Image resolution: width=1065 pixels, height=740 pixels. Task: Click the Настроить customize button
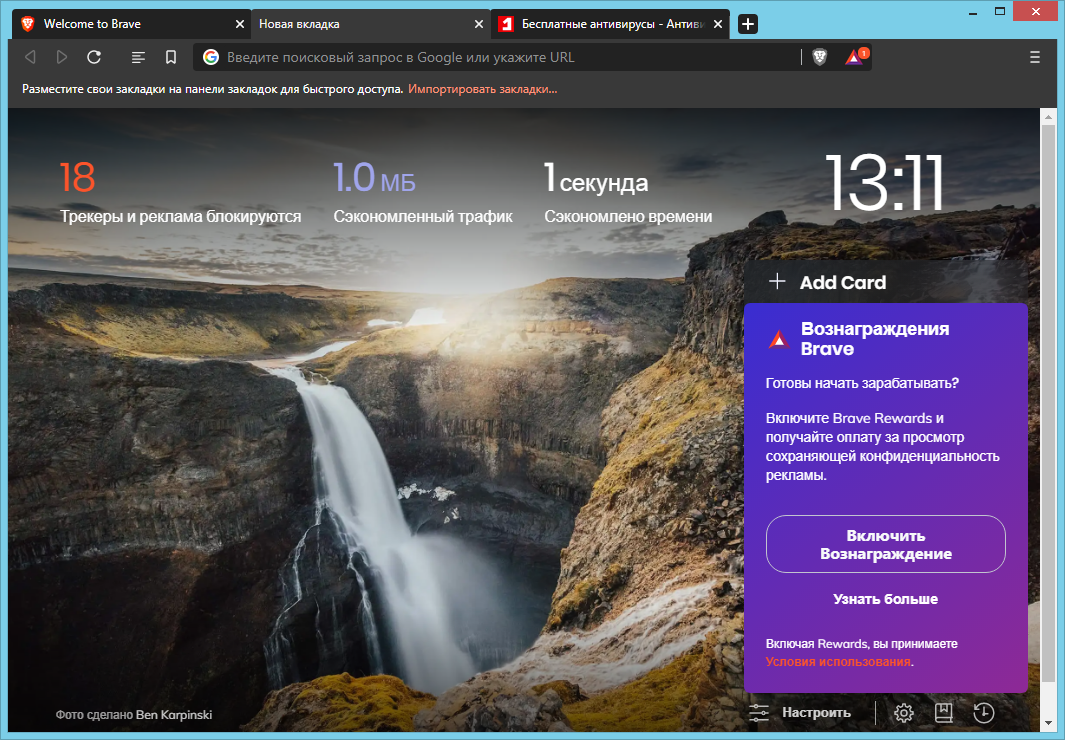point(800,713)
